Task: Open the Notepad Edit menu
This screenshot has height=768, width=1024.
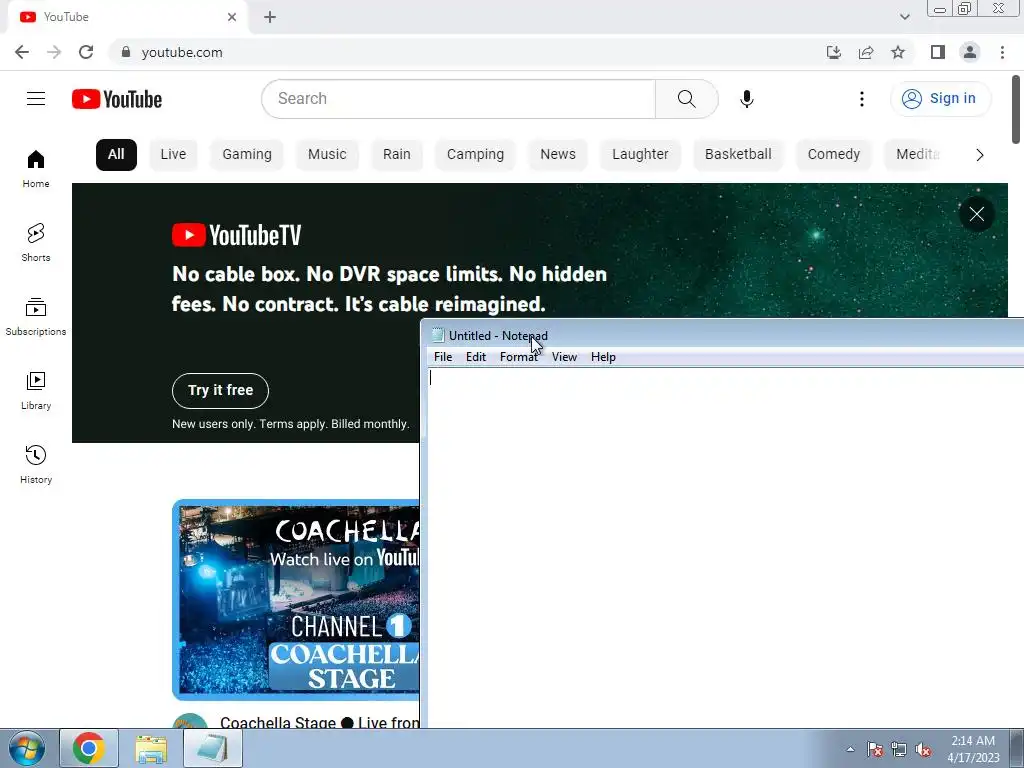Action: click(475, 357)
